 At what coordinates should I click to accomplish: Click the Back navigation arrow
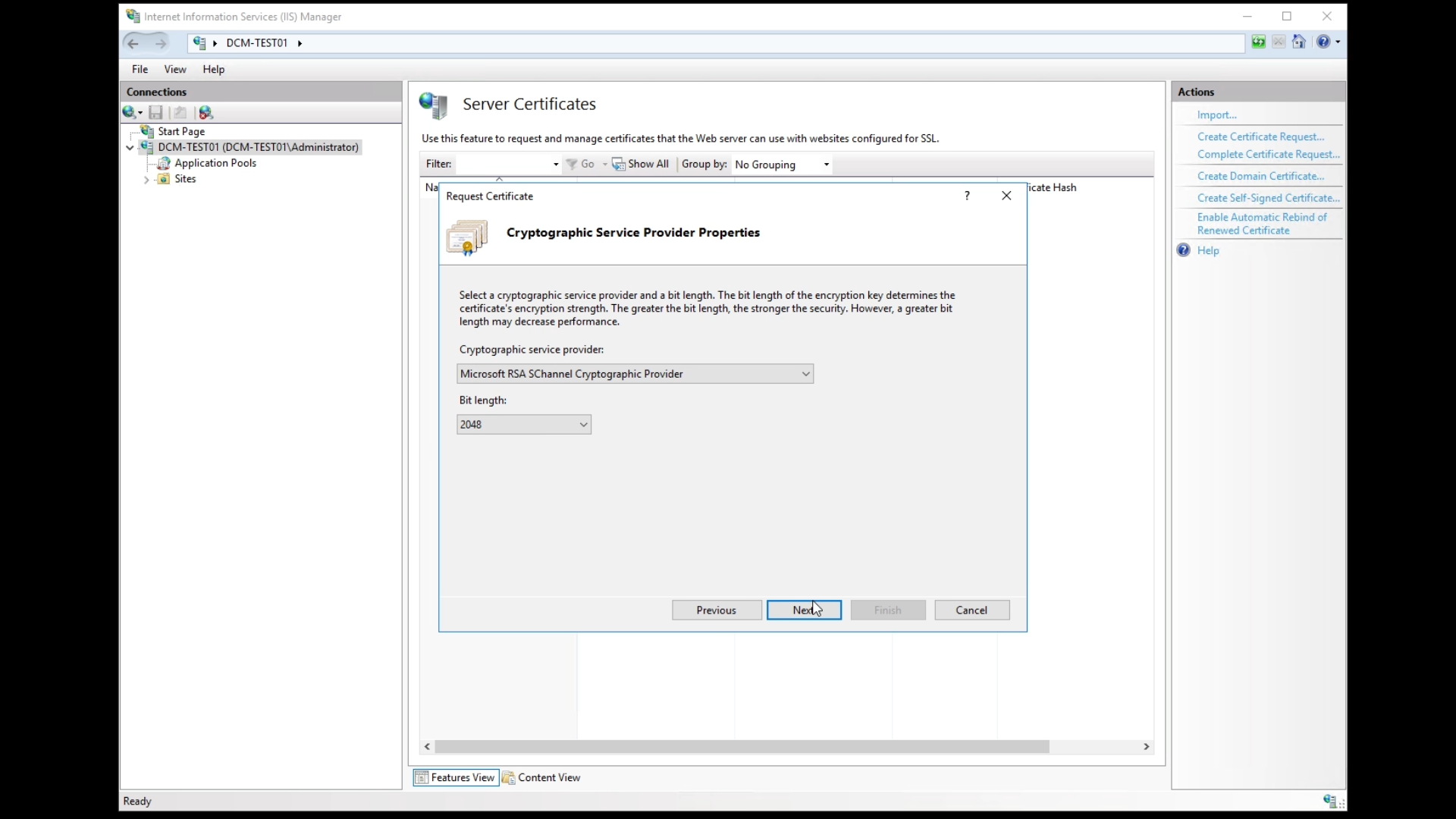point(133,43)
